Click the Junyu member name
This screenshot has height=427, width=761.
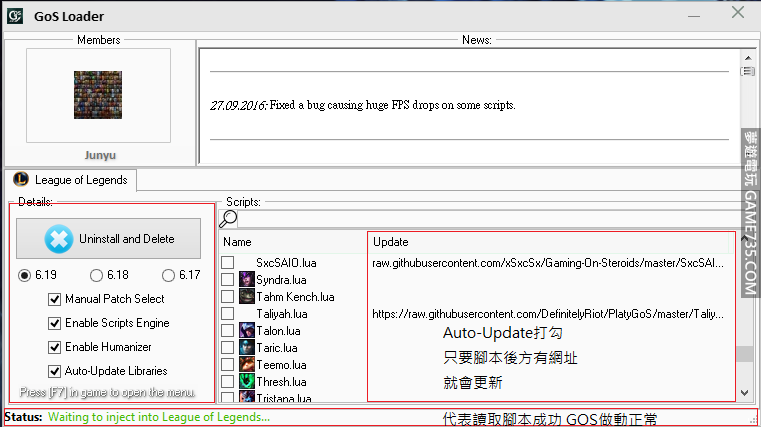click(x=100, y=155)
